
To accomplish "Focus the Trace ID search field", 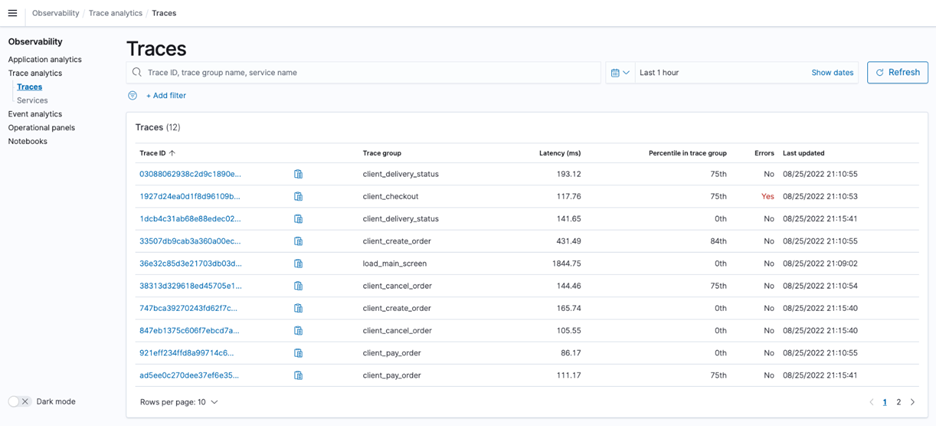I will pyautogui.click(x=364, y=72).
